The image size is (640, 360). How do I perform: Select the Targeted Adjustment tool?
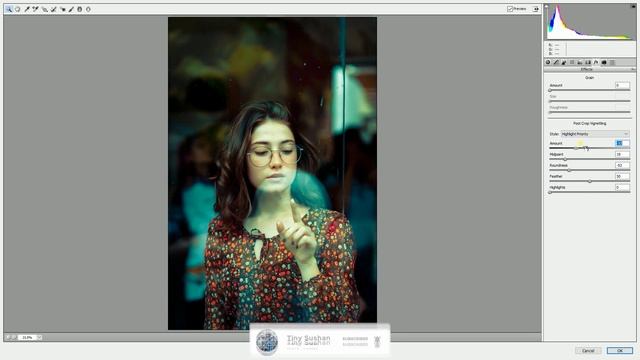44,9
